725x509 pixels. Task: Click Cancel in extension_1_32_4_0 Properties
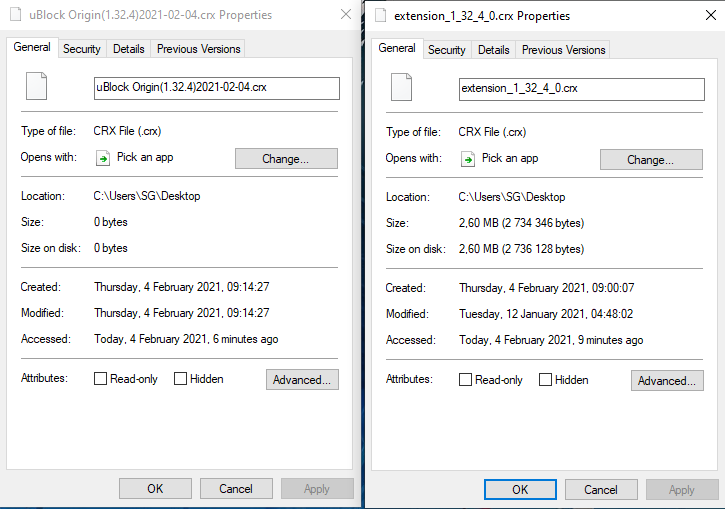[601, 490]
